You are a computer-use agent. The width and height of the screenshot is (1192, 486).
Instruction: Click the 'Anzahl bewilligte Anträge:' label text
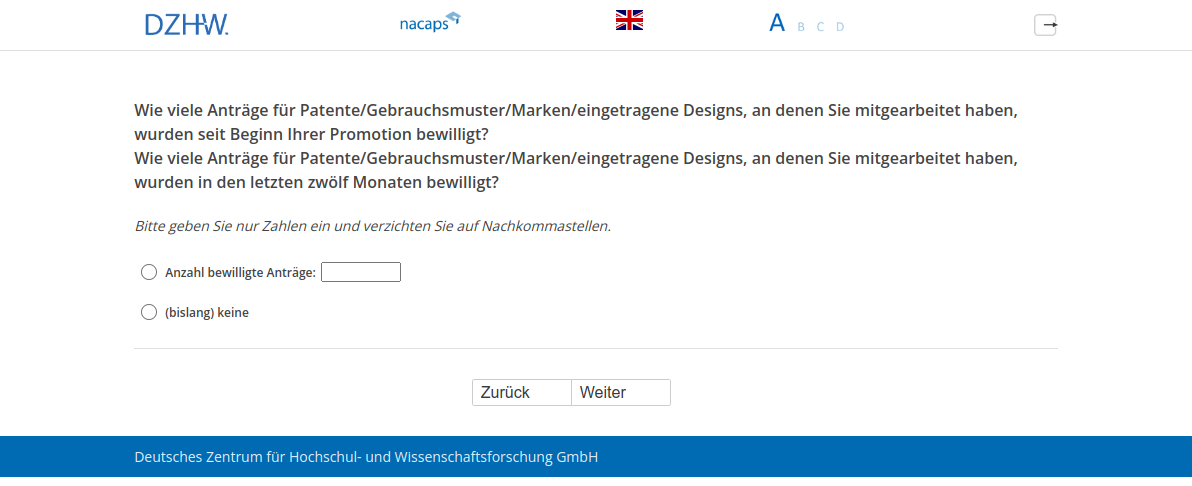(240, 273)
